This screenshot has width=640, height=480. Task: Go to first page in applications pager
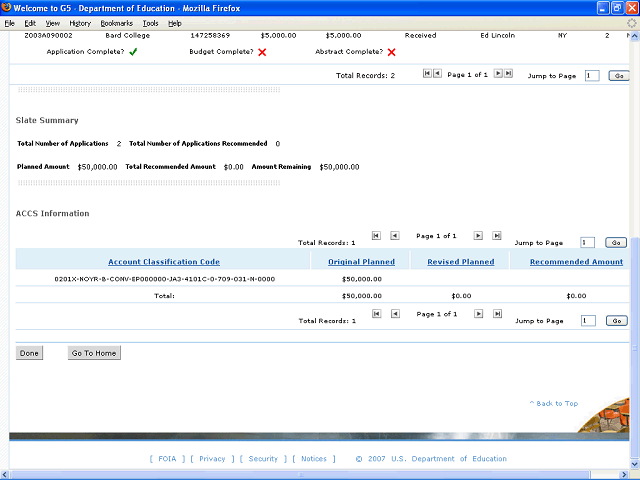click(427, 73)
